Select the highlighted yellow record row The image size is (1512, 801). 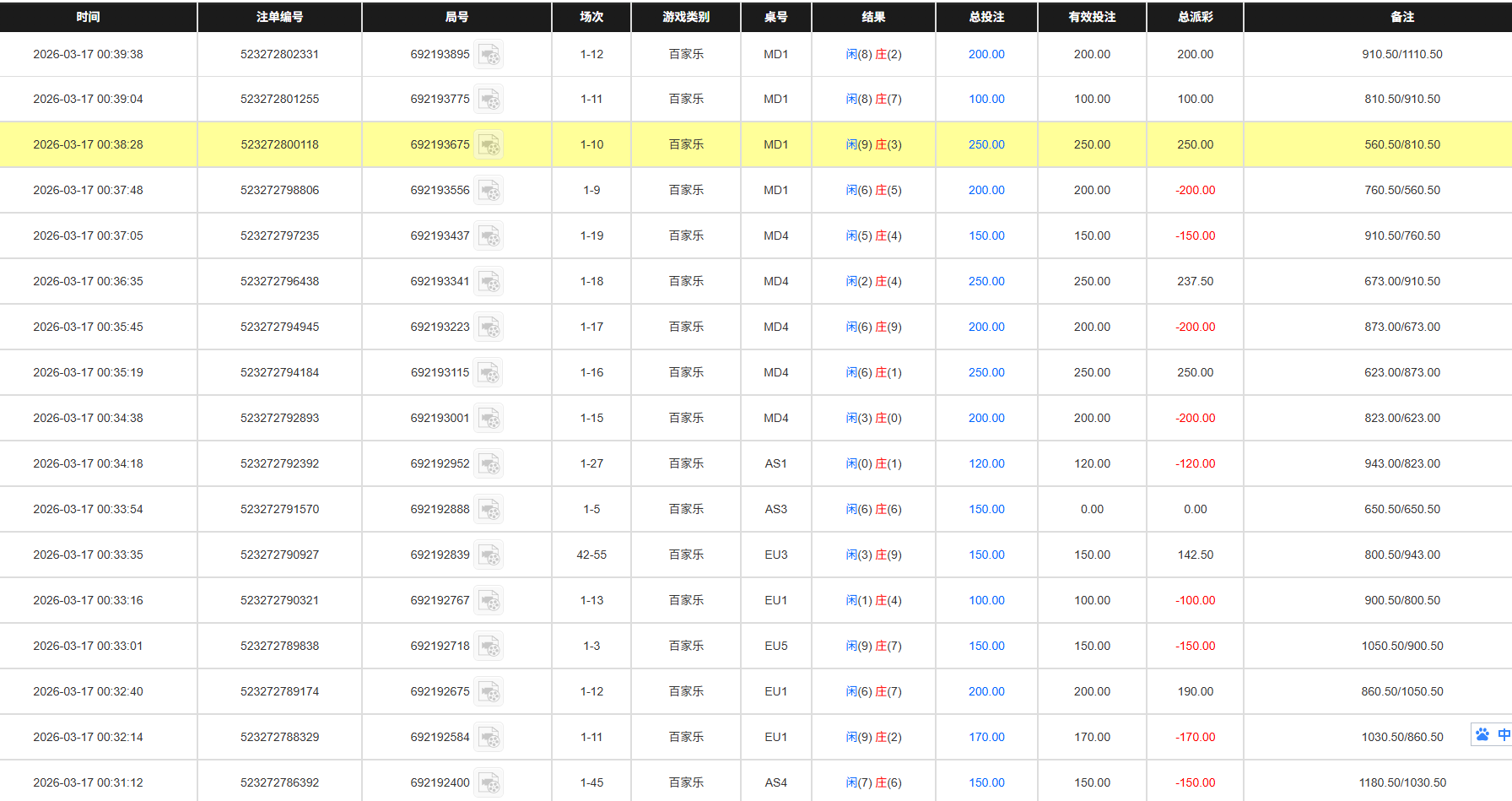591,144
